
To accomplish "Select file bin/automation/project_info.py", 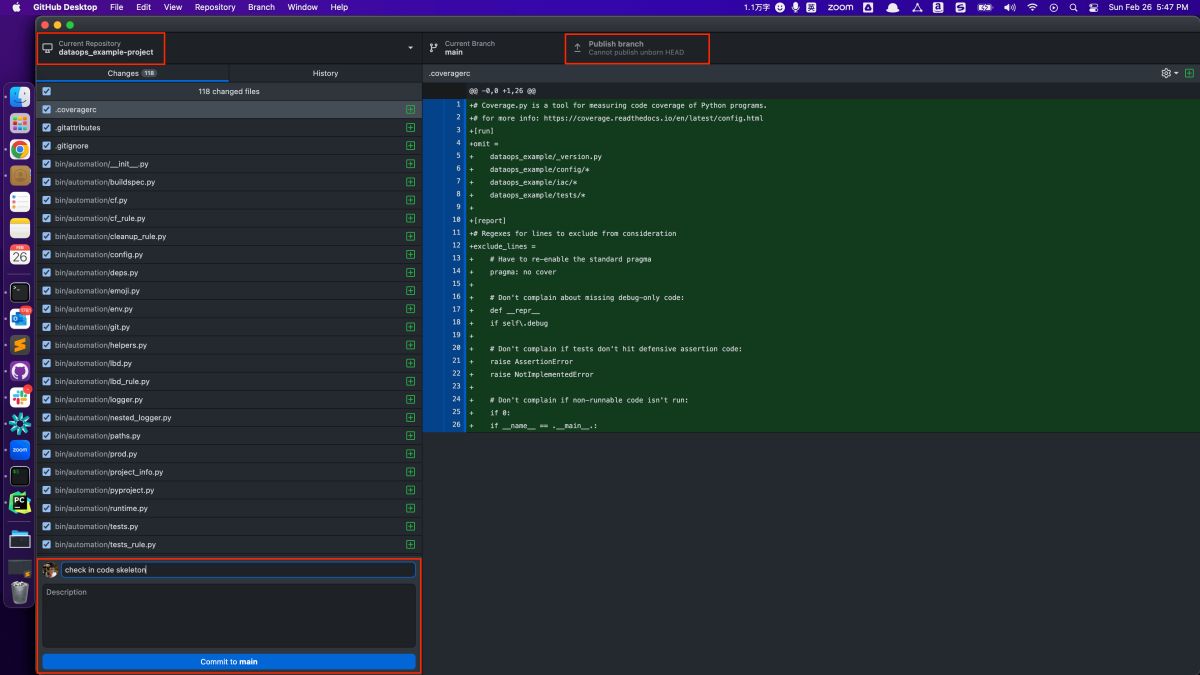I will [228, 472].
